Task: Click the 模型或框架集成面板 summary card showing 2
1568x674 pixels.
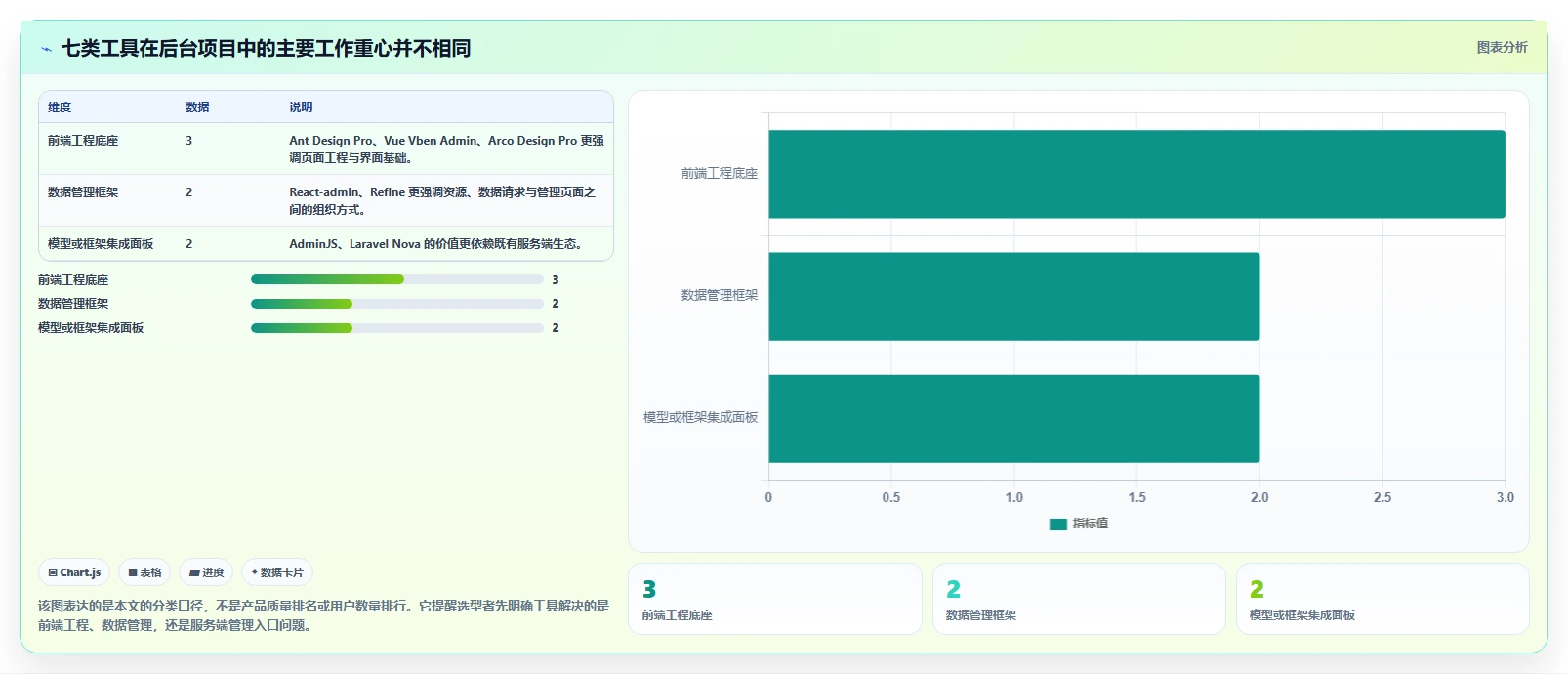Action: click(x=1382, y=599)
